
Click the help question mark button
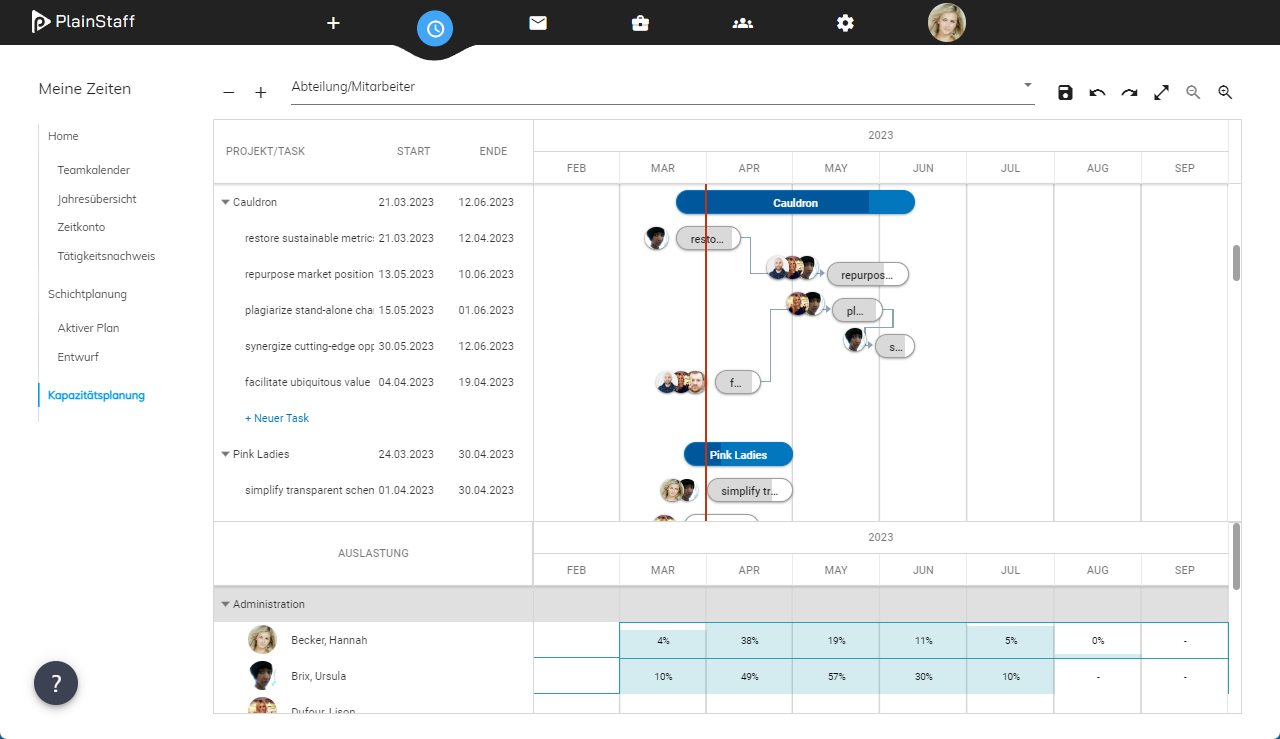click(x=56, y=683)
